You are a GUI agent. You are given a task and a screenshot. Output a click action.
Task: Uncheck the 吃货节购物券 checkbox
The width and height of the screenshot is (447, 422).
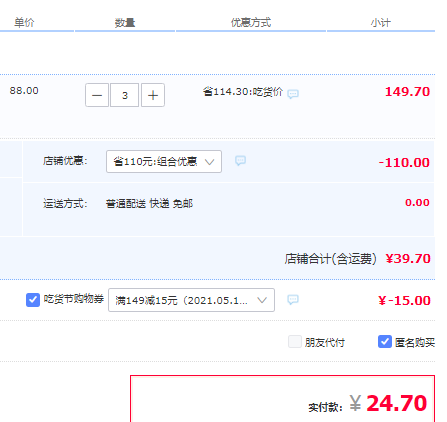point(33,300)
